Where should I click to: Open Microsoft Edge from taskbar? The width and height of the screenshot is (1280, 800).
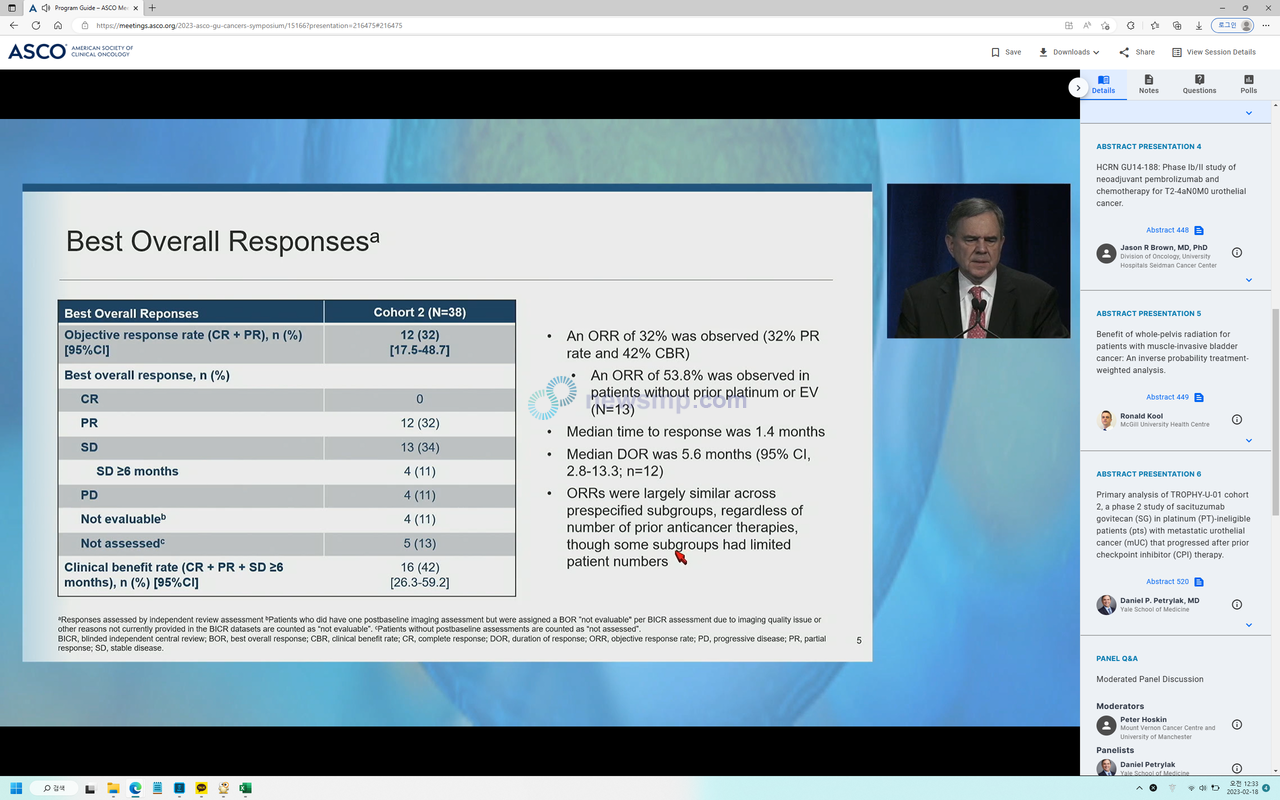click(135, 788)
